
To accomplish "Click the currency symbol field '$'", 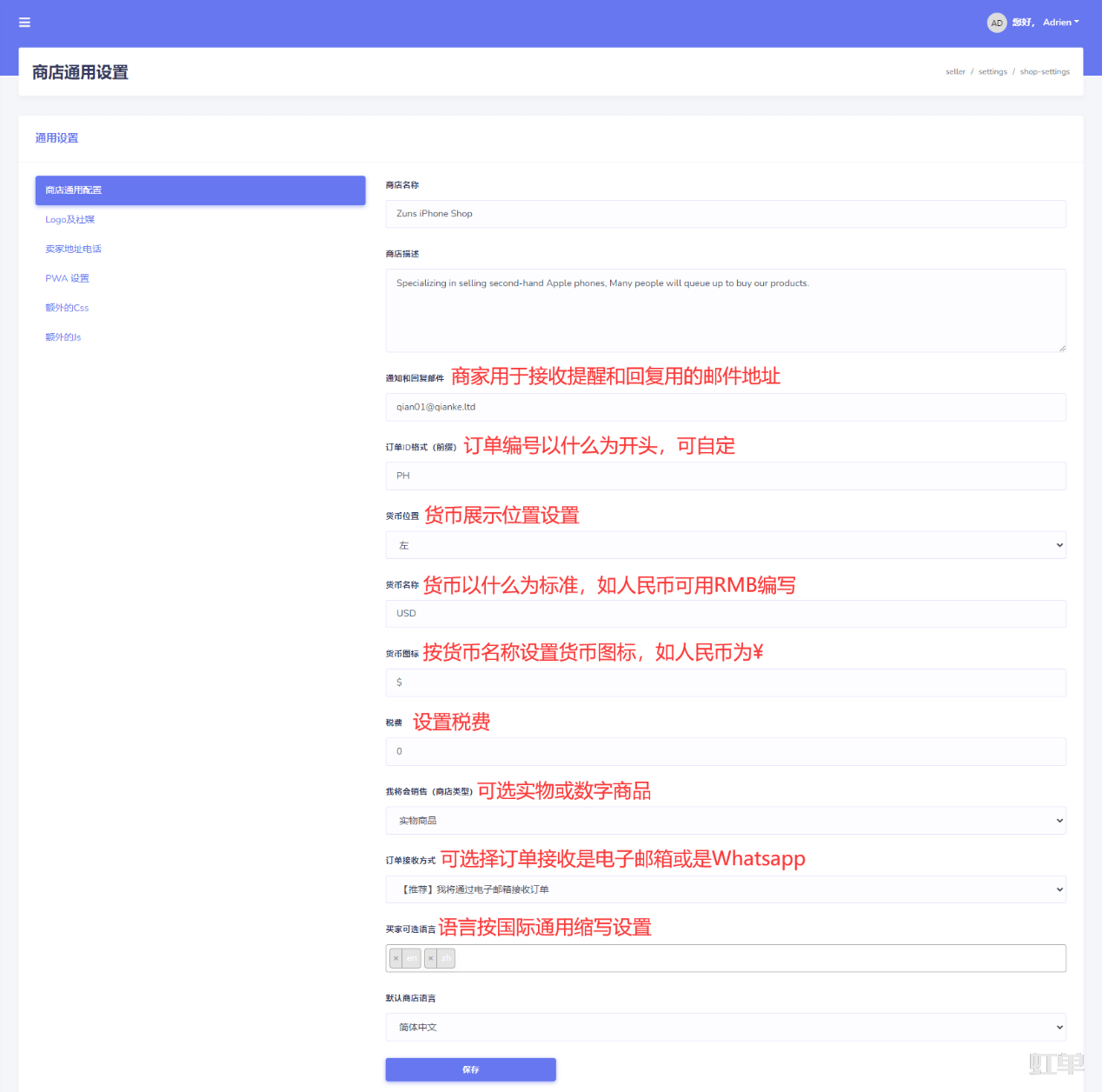I will tap(726, 682).
